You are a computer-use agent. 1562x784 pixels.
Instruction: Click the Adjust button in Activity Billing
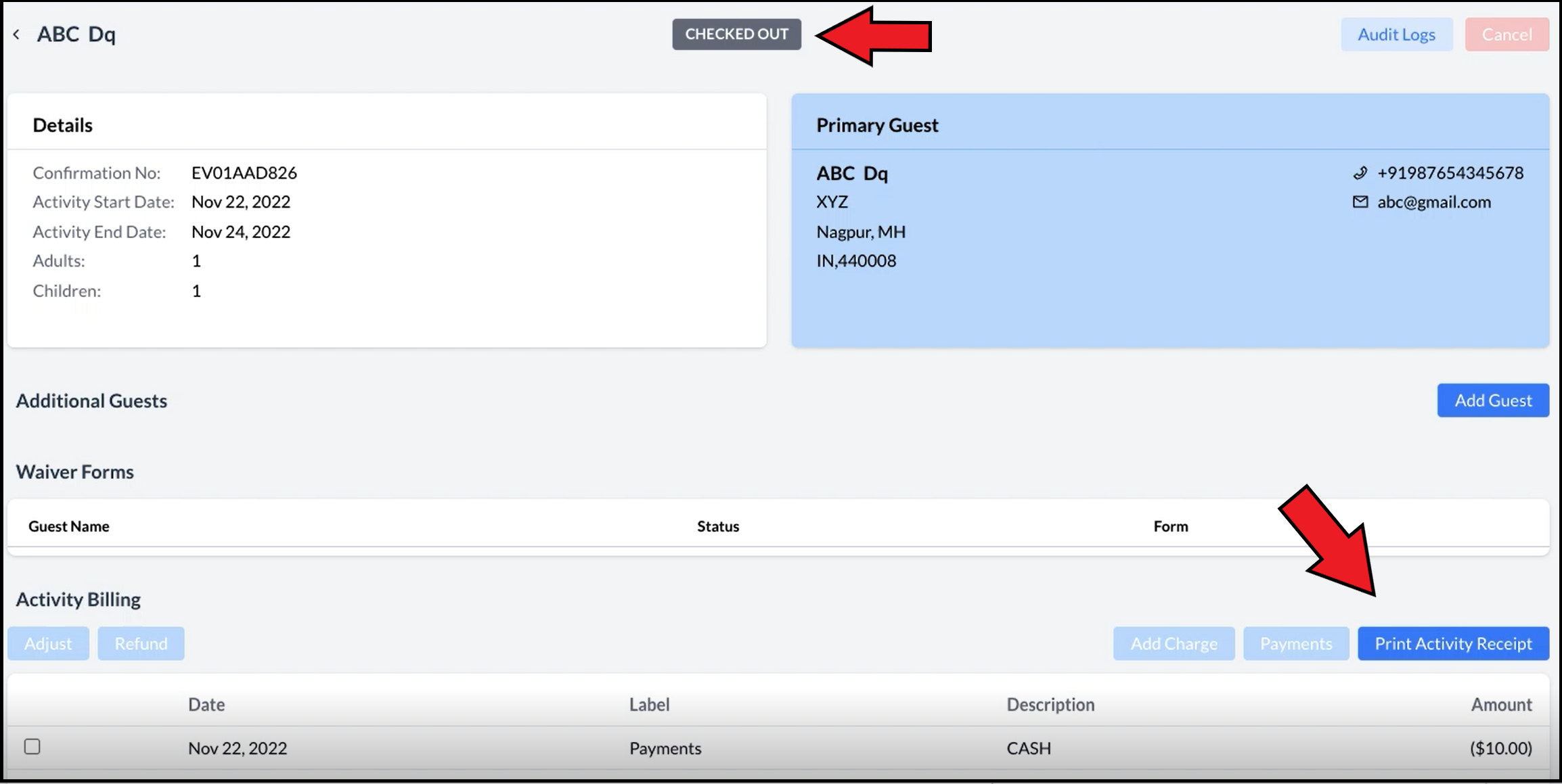tap(48, 643)
